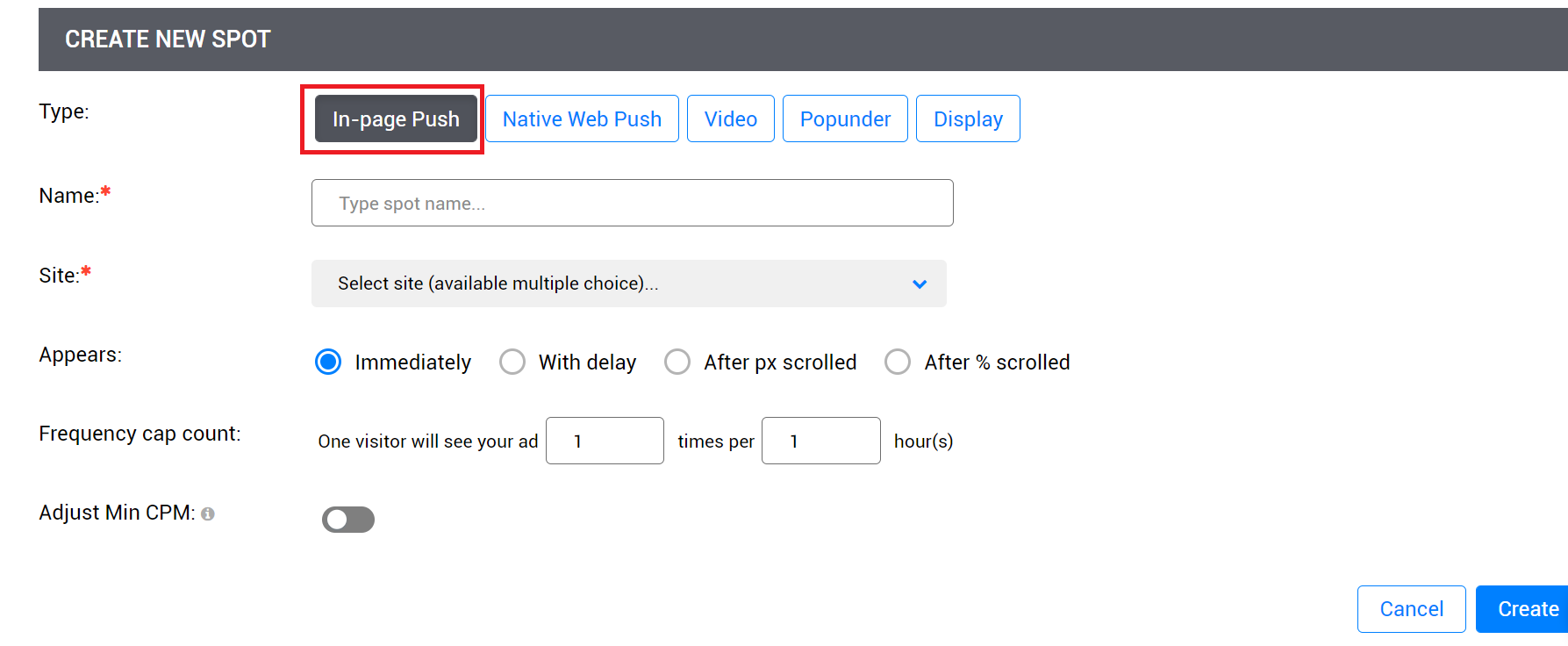
Task: Click the Frequency cap count label
Action: [x=140, y=434]
